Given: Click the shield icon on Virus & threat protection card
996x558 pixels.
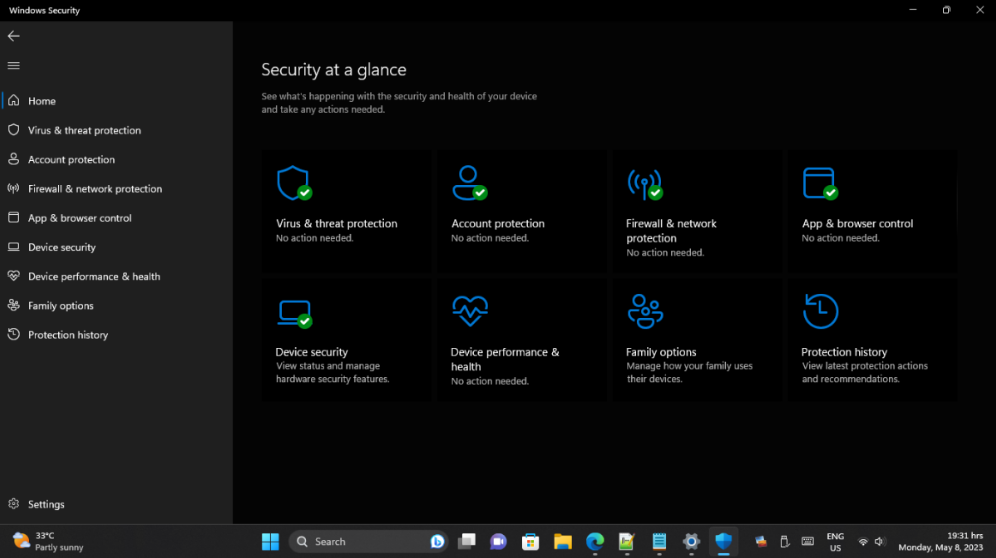Looking at the screenshot, I should tap(294, 183).
